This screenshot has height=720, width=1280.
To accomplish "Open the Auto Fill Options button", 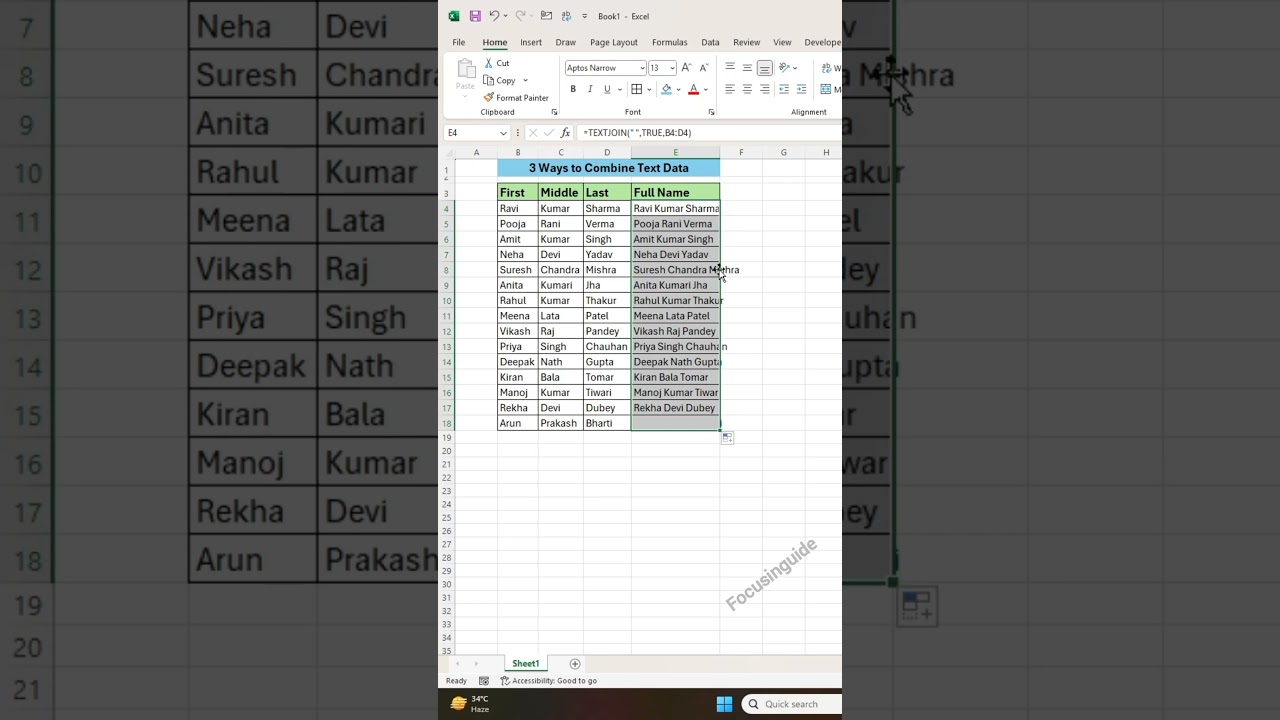I will (x=727, y=437).
